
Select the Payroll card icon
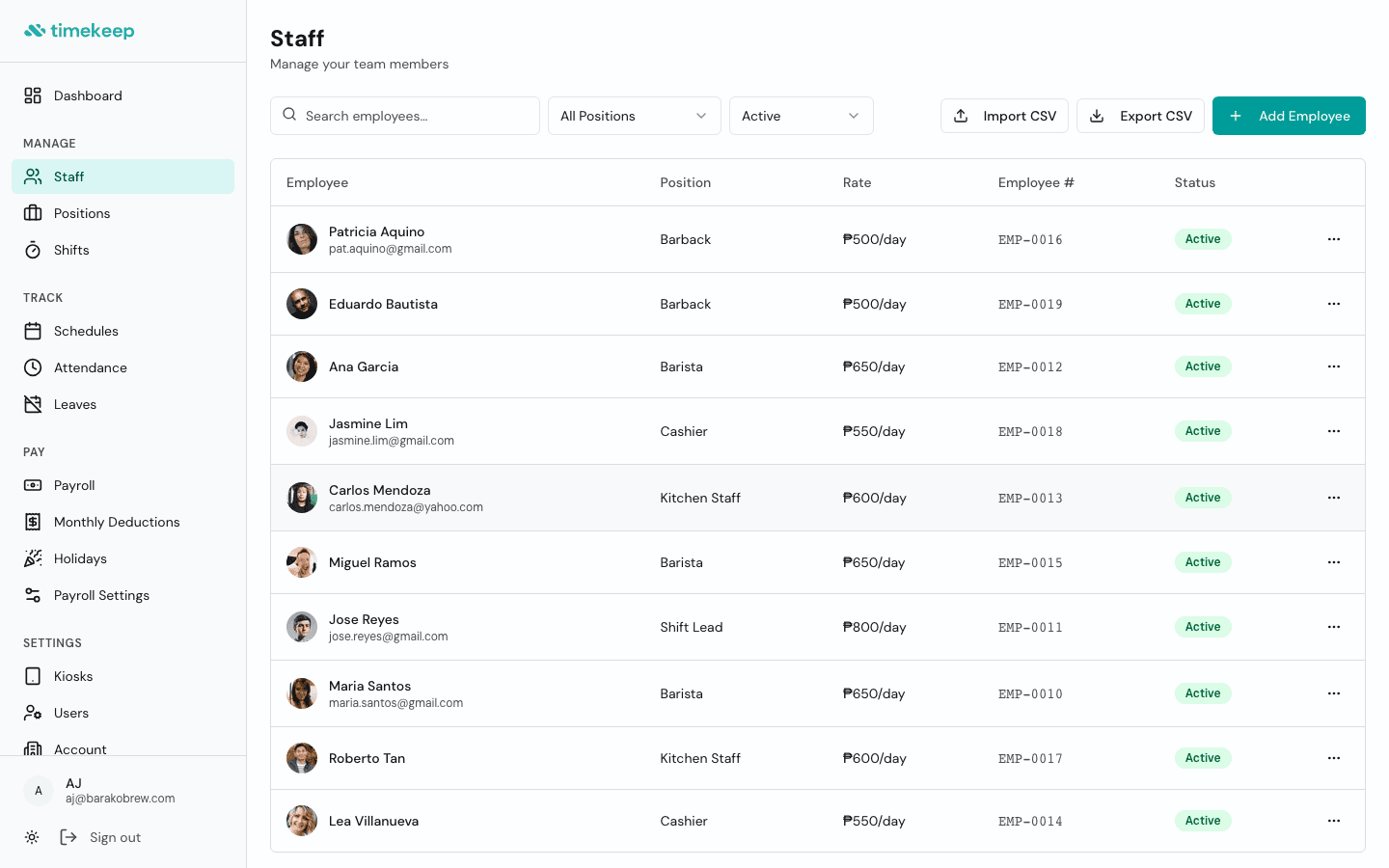pyautogui.click(x=32, y=485)
